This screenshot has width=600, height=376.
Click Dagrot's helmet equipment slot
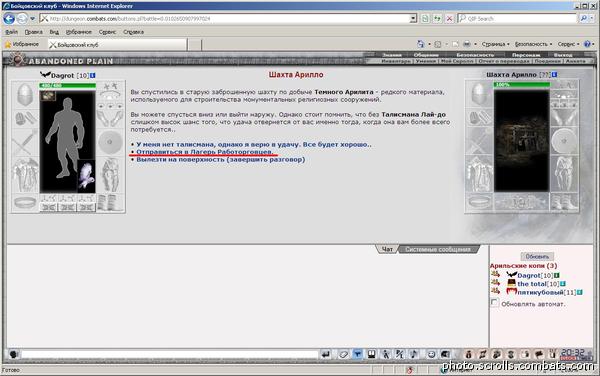tap(25, 94)
